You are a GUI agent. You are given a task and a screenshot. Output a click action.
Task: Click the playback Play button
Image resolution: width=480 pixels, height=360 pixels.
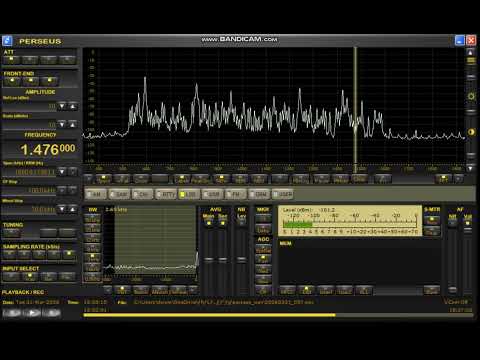tap(32, 313)
